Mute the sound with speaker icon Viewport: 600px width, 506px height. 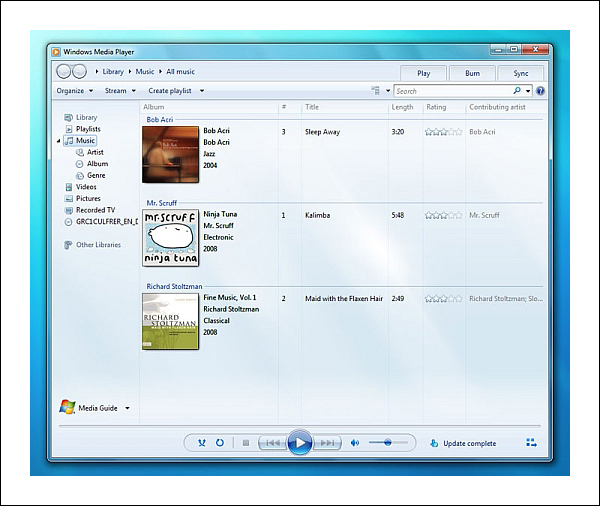coord(355,443)
